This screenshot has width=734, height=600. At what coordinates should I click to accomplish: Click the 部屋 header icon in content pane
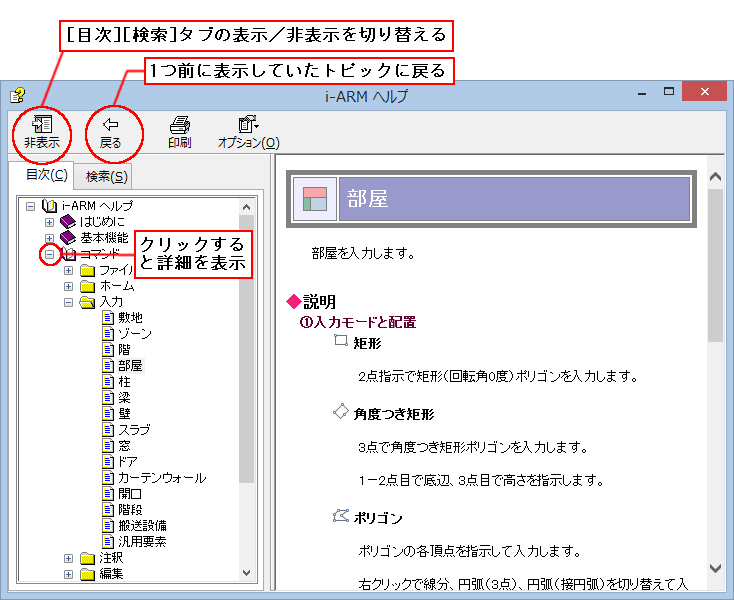314,199
